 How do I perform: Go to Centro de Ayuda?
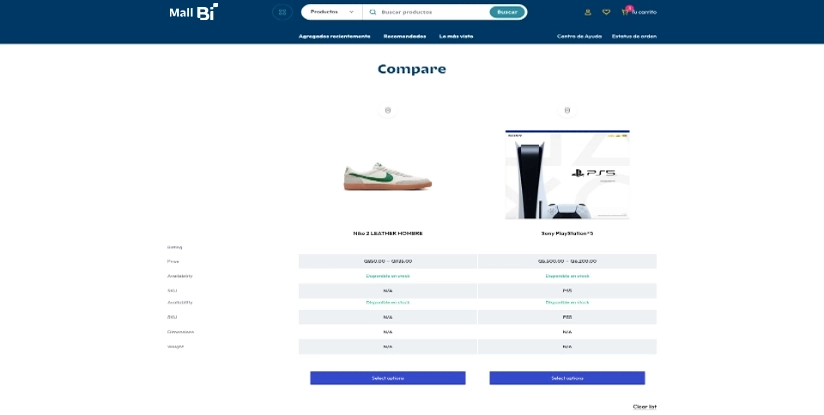coord(579,36)
